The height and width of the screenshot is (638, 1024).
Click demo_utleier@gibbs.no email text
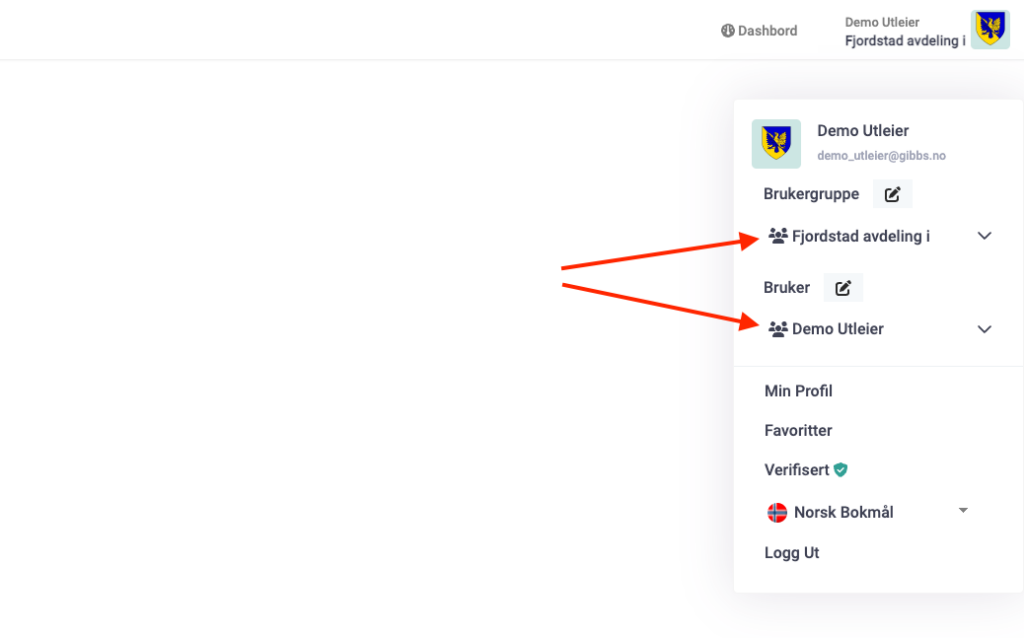click(x=881, y=156)
